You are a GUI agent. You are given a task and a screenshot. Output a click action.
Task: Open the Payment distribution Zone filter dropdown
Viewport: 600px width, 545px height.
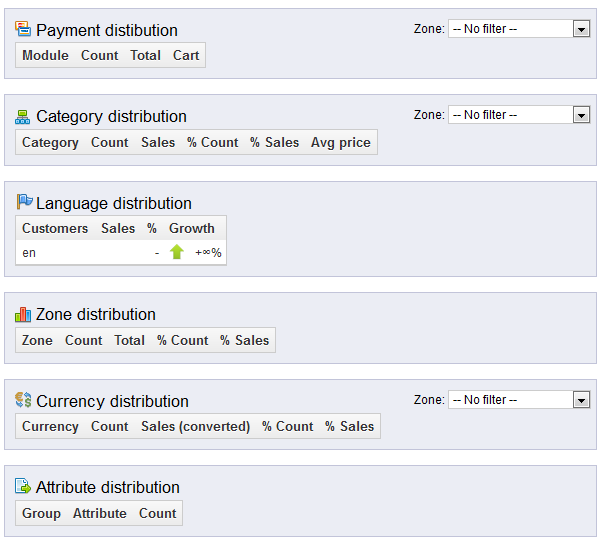(x=519, y=29)
